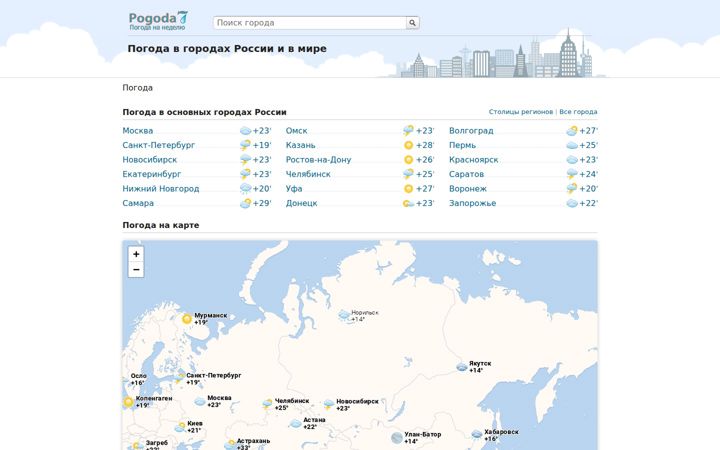Image resolution: width=720 pixels, height=450 pixels.
Task: Click the Мурманск +19 map label
Action: [211, 319]
